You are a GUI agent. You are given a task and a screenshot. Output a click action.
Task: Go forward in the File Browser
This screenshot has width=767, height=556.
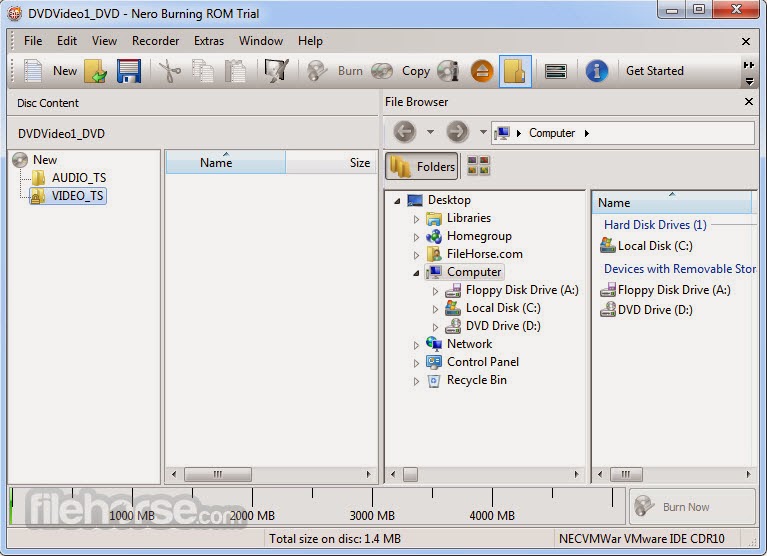457,132
